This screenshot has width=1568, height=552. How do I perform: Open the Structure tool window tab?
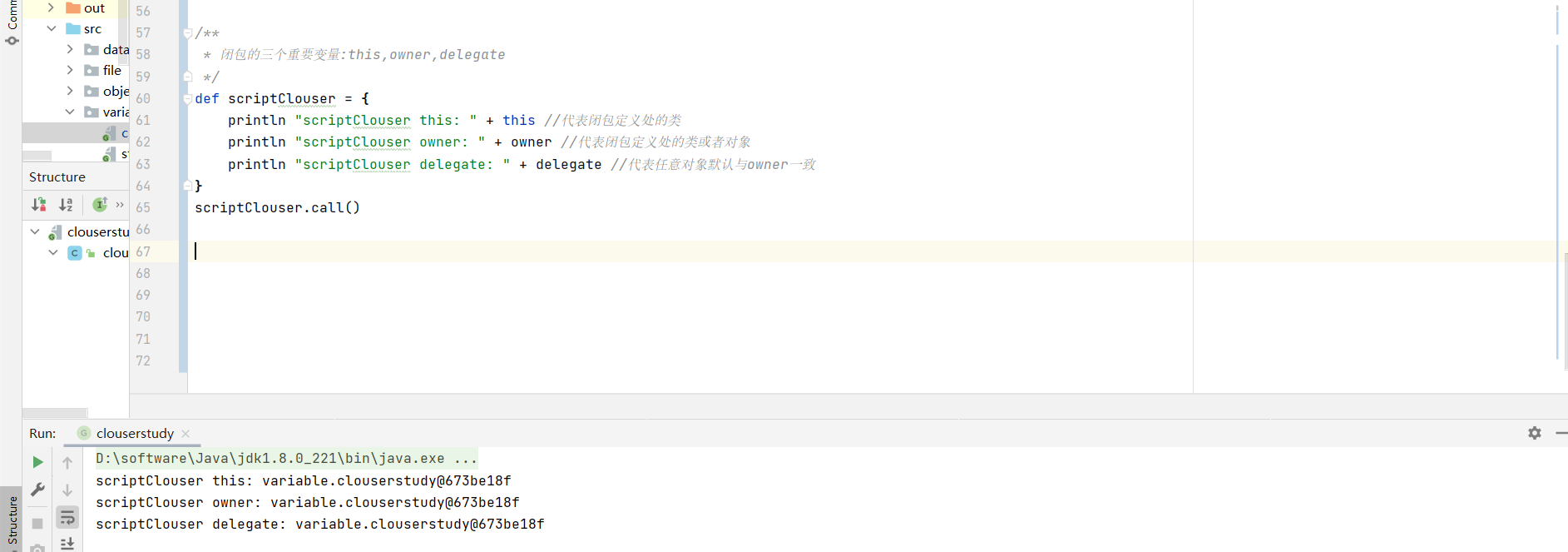point(12,520)
